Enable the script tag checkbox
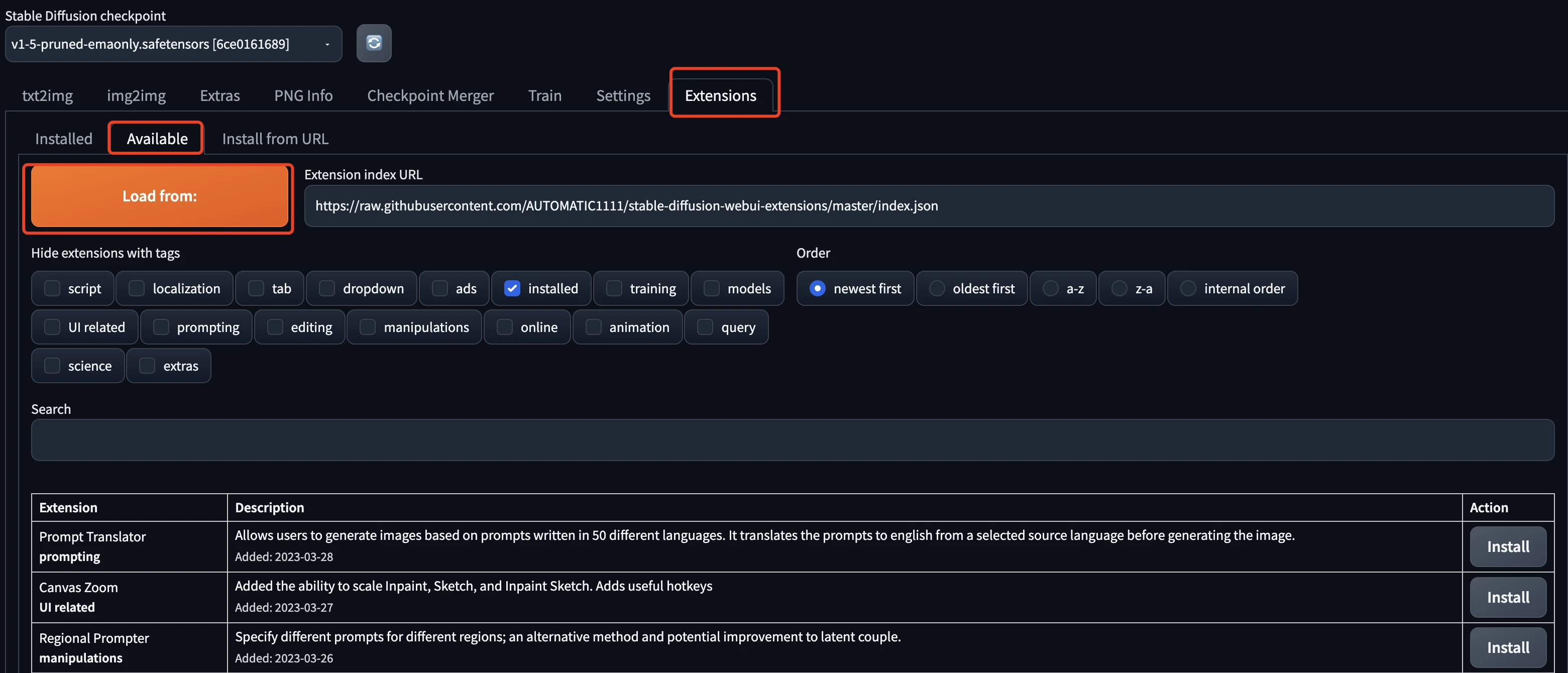1568x673 pixels. [52, 288]
